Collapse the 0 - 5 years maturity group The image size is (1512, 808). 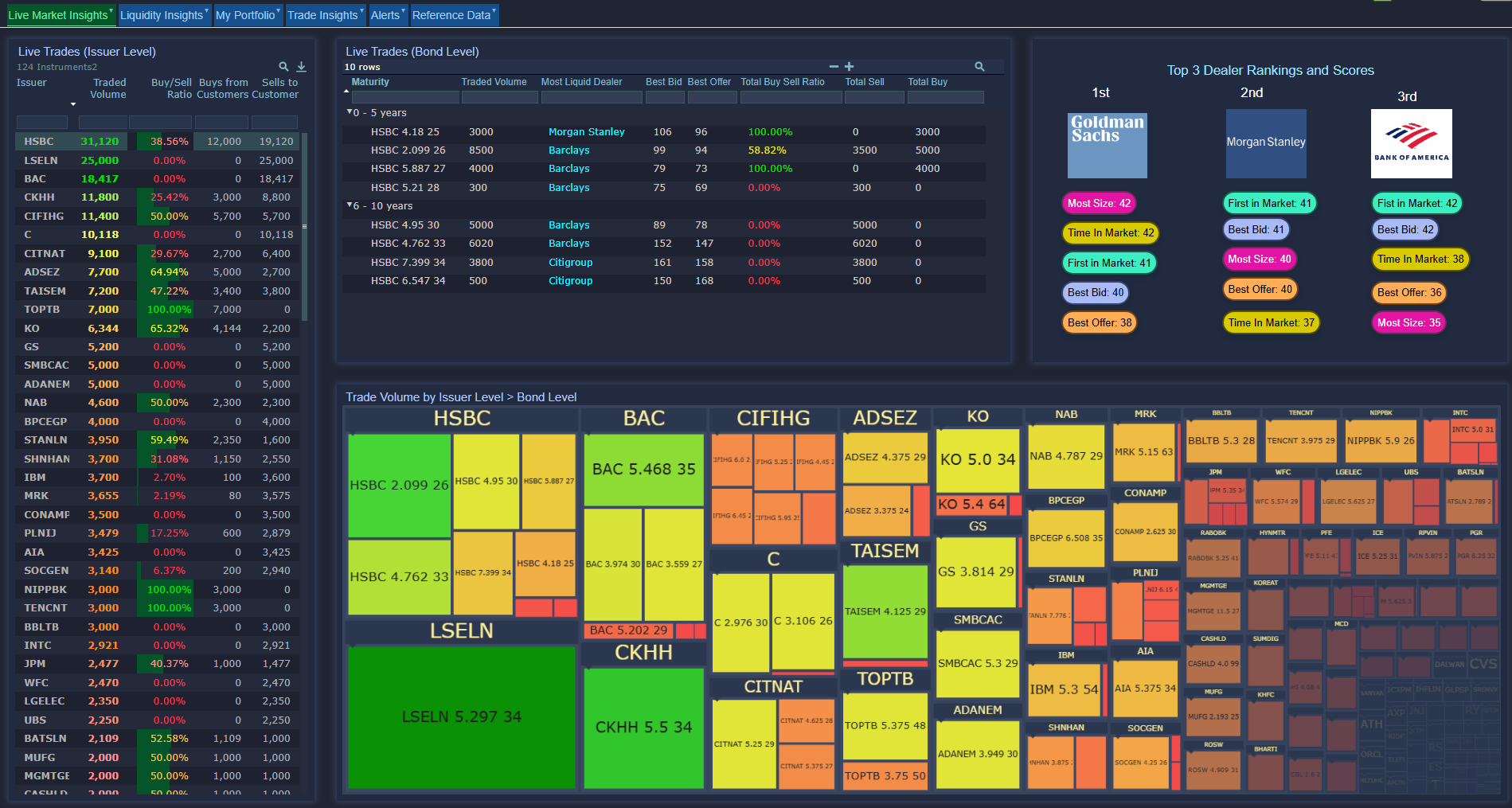tap(349, 112)
